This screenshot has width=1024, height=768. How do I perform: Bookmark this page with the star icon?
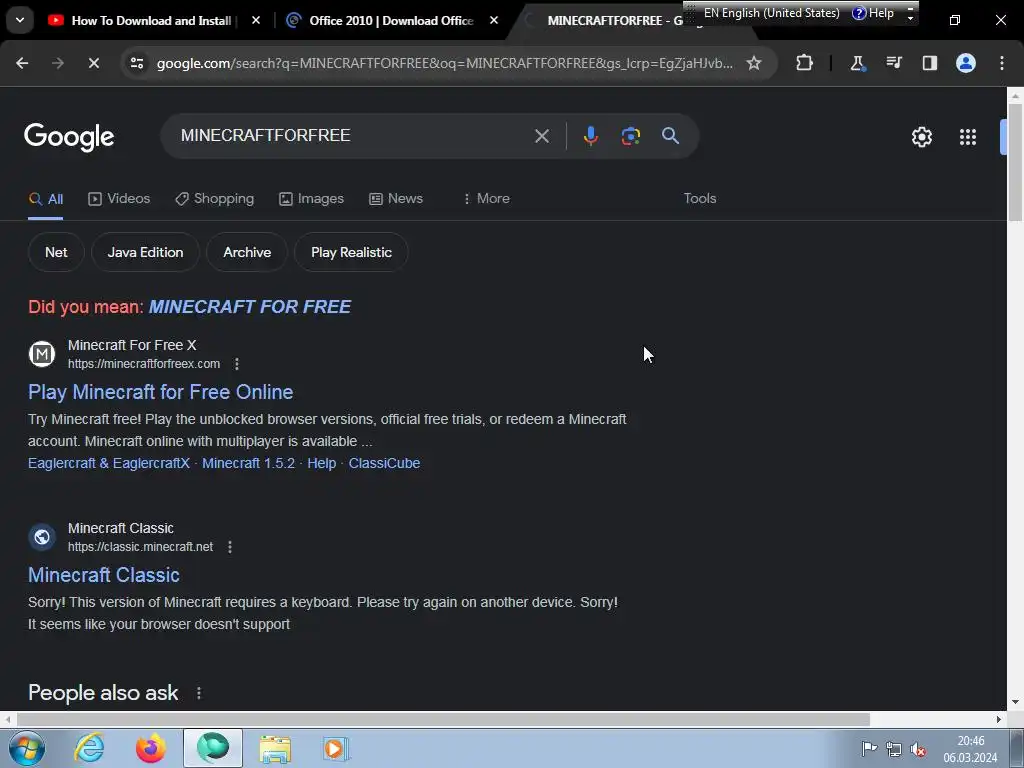tap(754, 63)
